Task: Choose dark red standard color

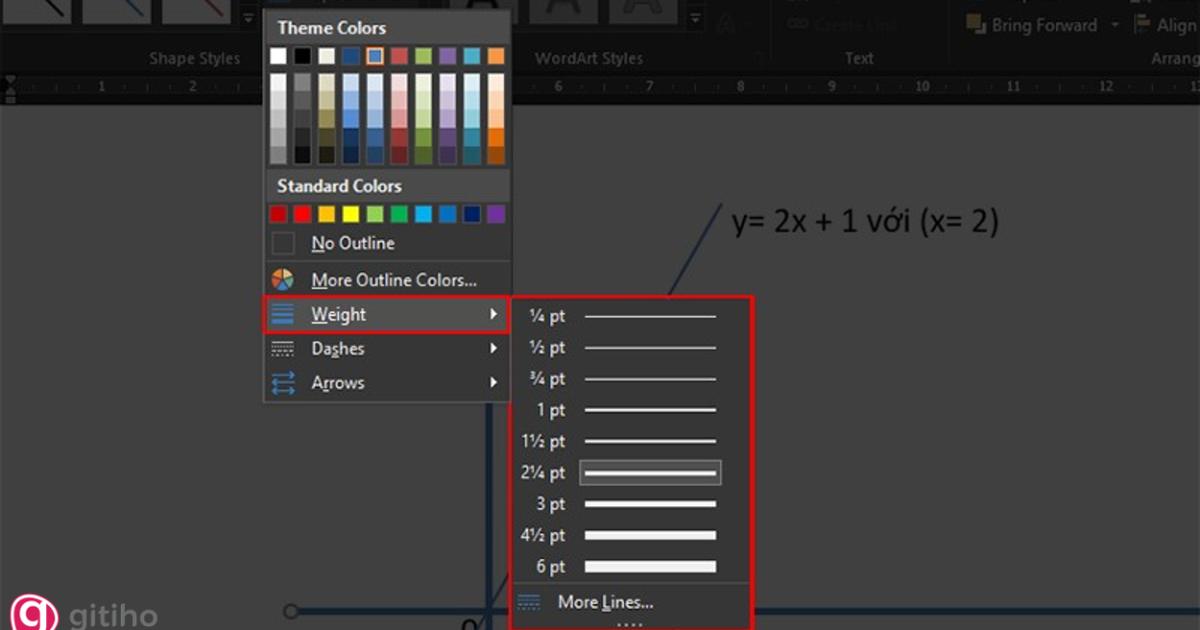Action: pos(278,214)
